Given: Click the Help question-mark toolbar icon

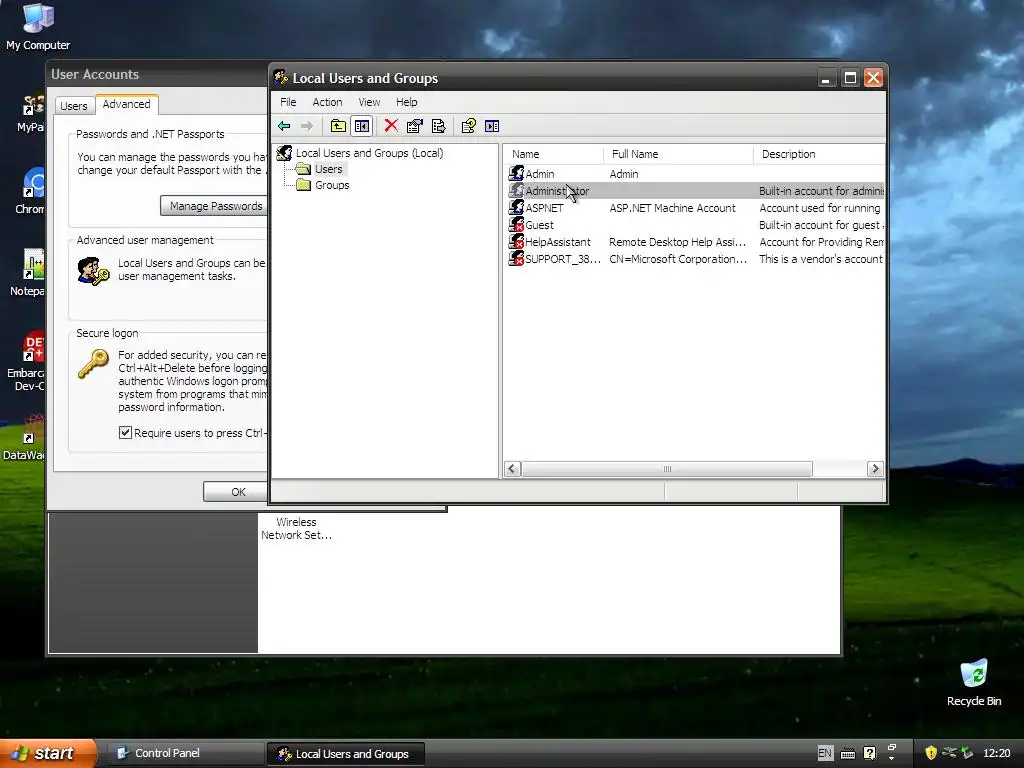Looking at the screenshot, I should pos(468,126).
